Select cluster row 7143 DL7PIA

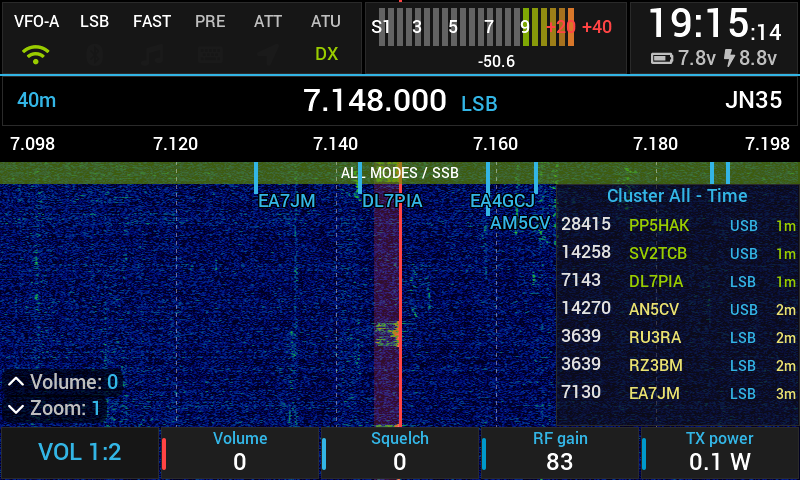678,281
